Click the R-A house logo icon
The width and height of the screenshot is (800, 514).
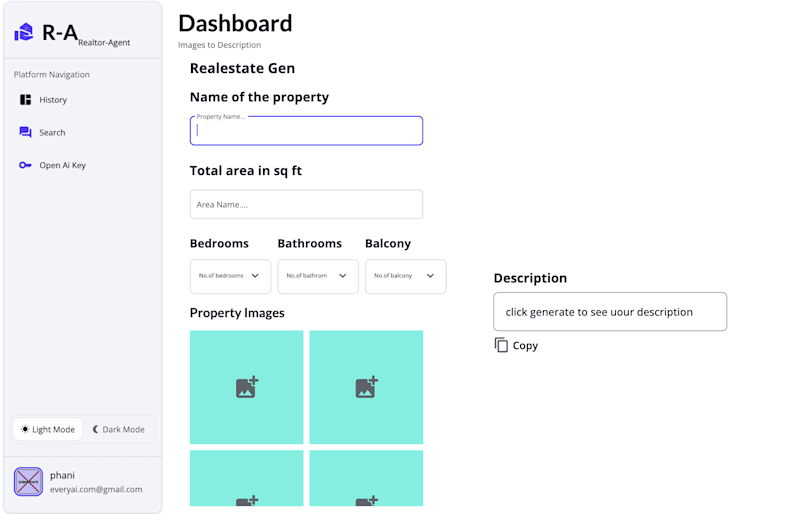coord(23,32)
